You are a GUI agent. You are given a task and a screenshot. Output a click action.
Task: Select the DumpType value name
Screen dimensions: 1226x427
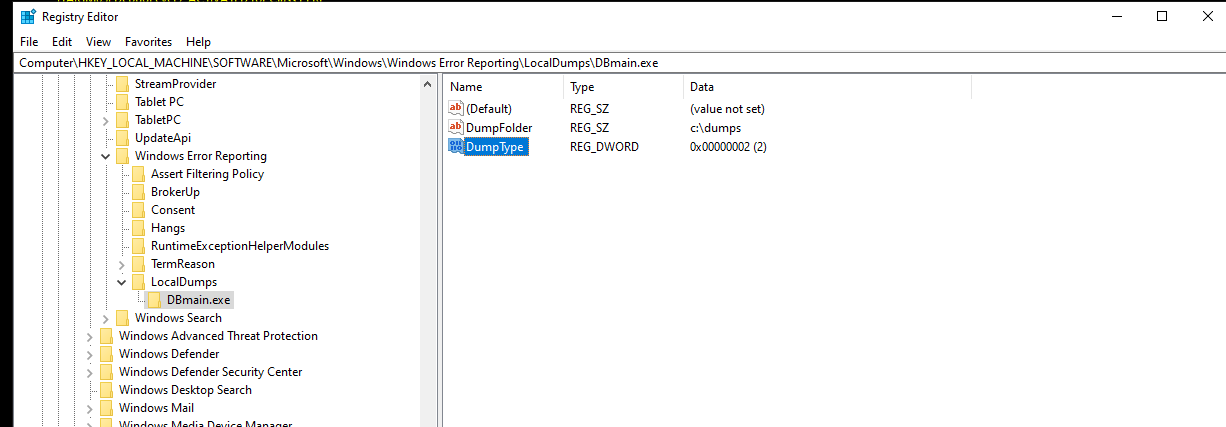(495, 146)
